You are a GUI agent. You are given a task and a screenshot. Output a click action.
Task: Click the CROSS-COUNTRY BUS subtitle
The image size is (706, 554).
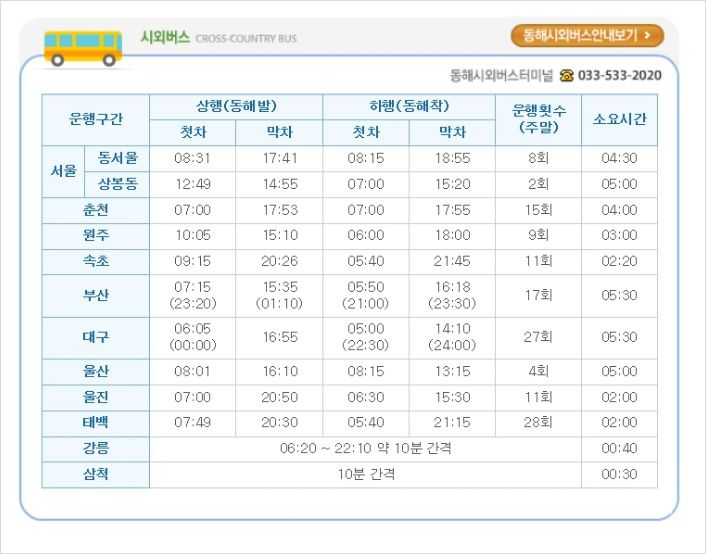[246, 39]
